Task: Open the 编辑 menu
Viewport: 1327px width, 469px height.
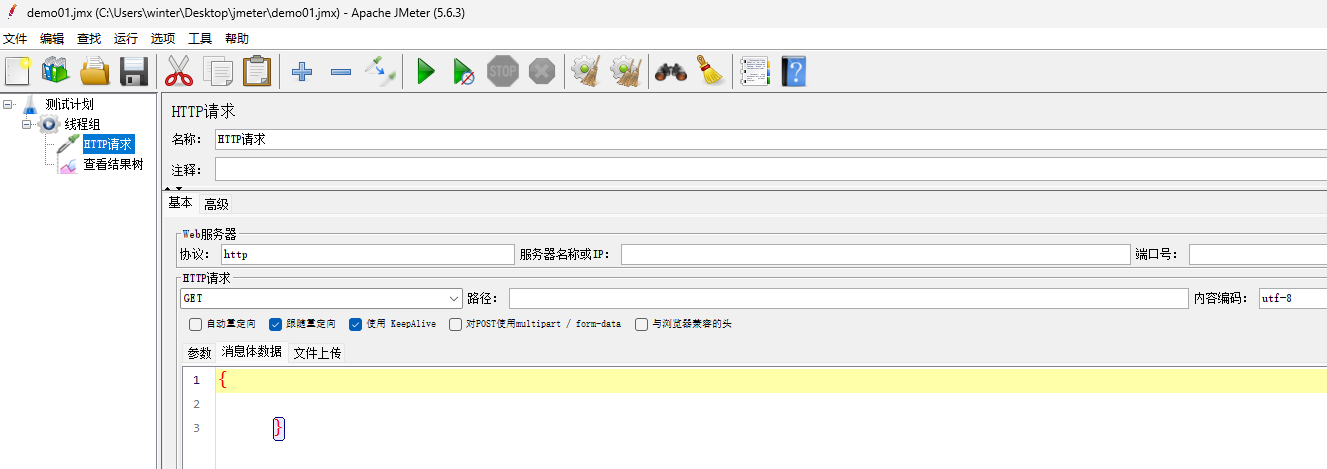Action: pyautogui.click(x=52, y=38)
